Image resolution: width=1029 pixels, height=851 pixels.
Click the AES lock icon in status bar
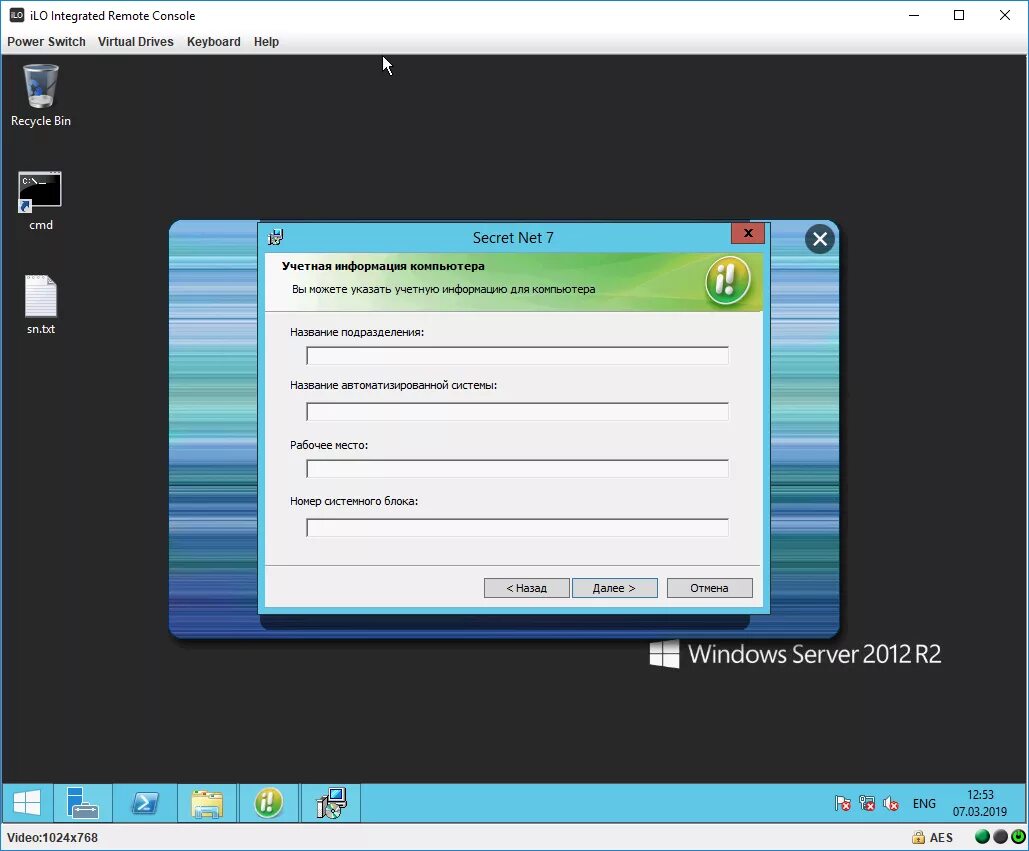[x=918, y=837]
